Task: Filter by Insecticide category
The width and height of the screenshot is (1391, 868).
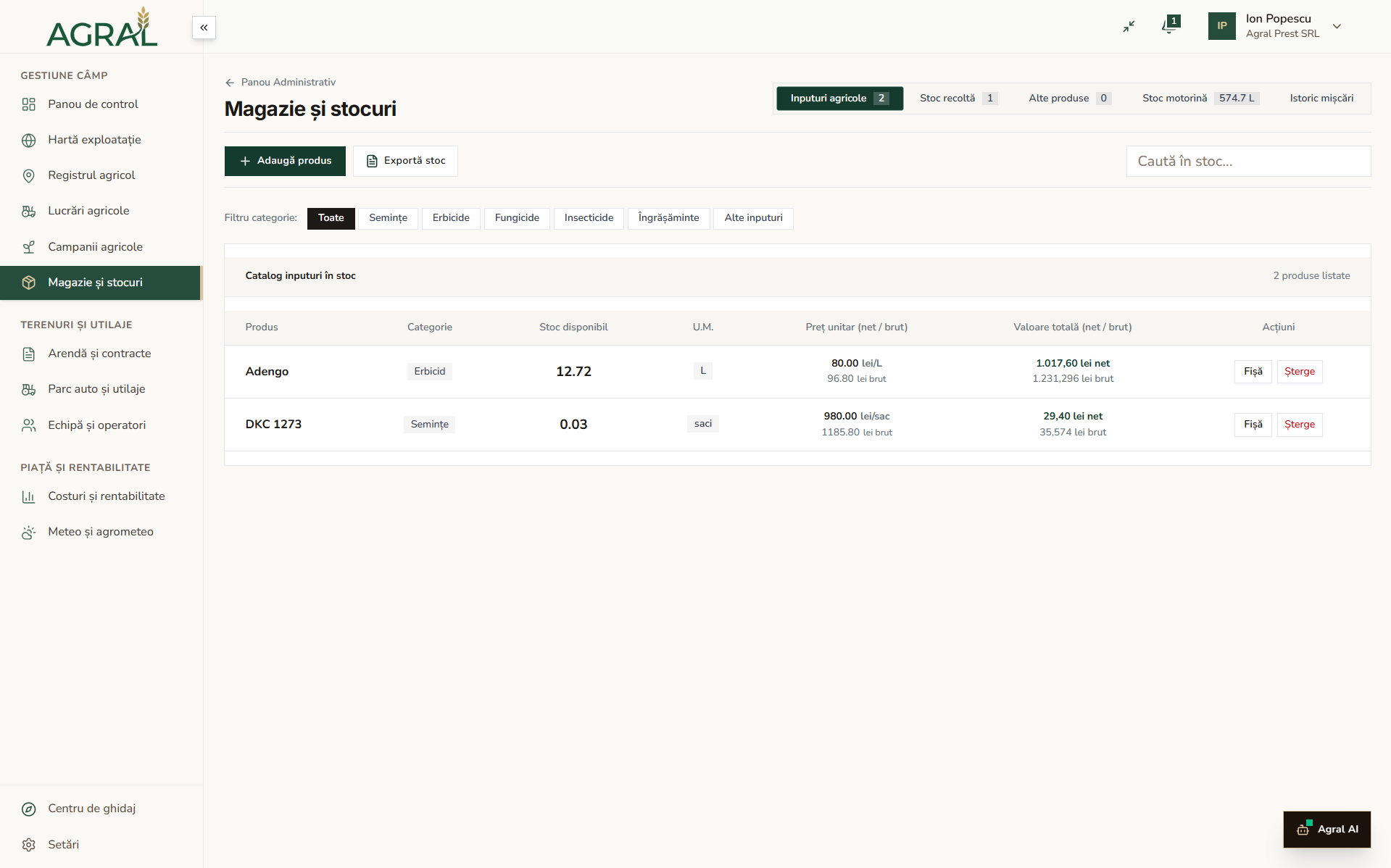Action: click(589, 218)
